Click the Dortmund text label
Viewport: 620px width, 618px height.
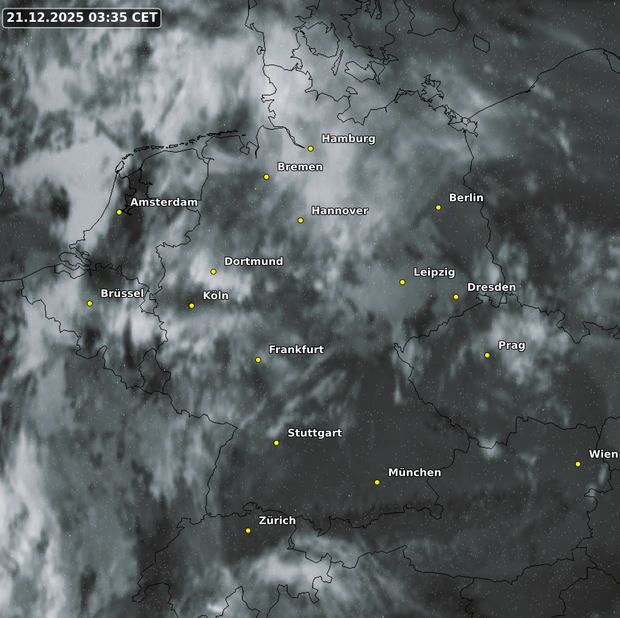(x=253, y=262)
